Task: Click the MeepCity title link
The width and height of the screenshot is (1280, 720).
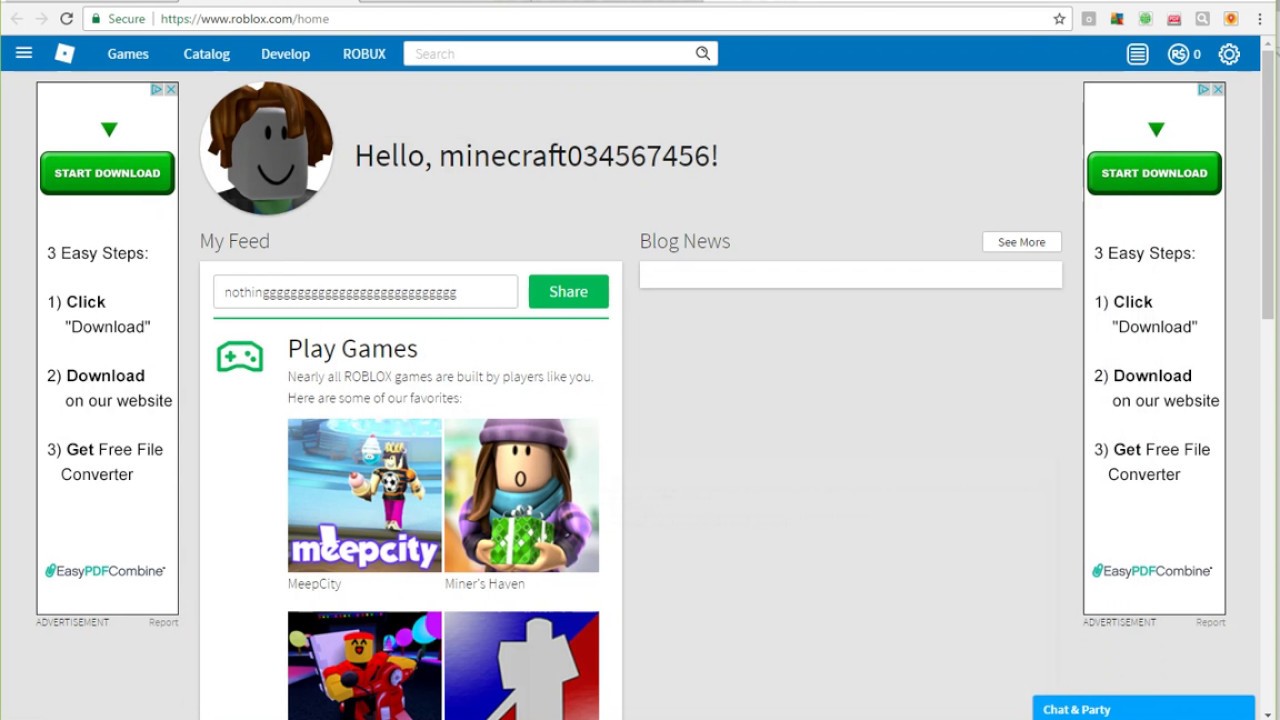Action: tap(314, 584)
